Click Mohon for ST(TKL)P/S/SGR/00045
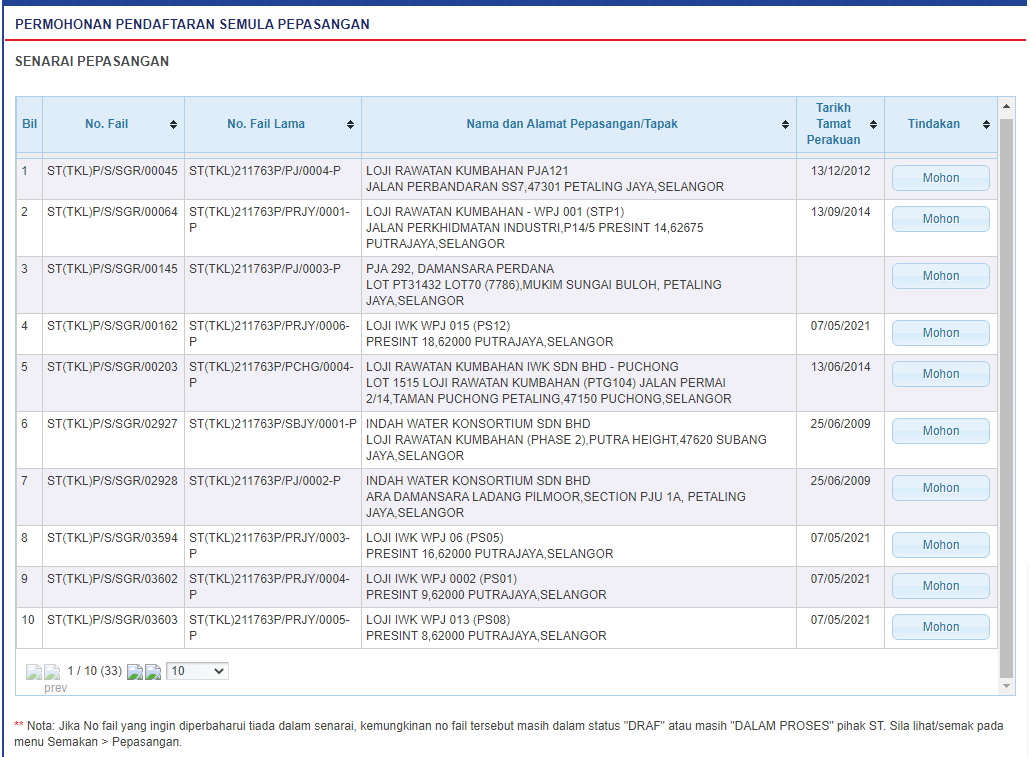 (x=941, y=178)
